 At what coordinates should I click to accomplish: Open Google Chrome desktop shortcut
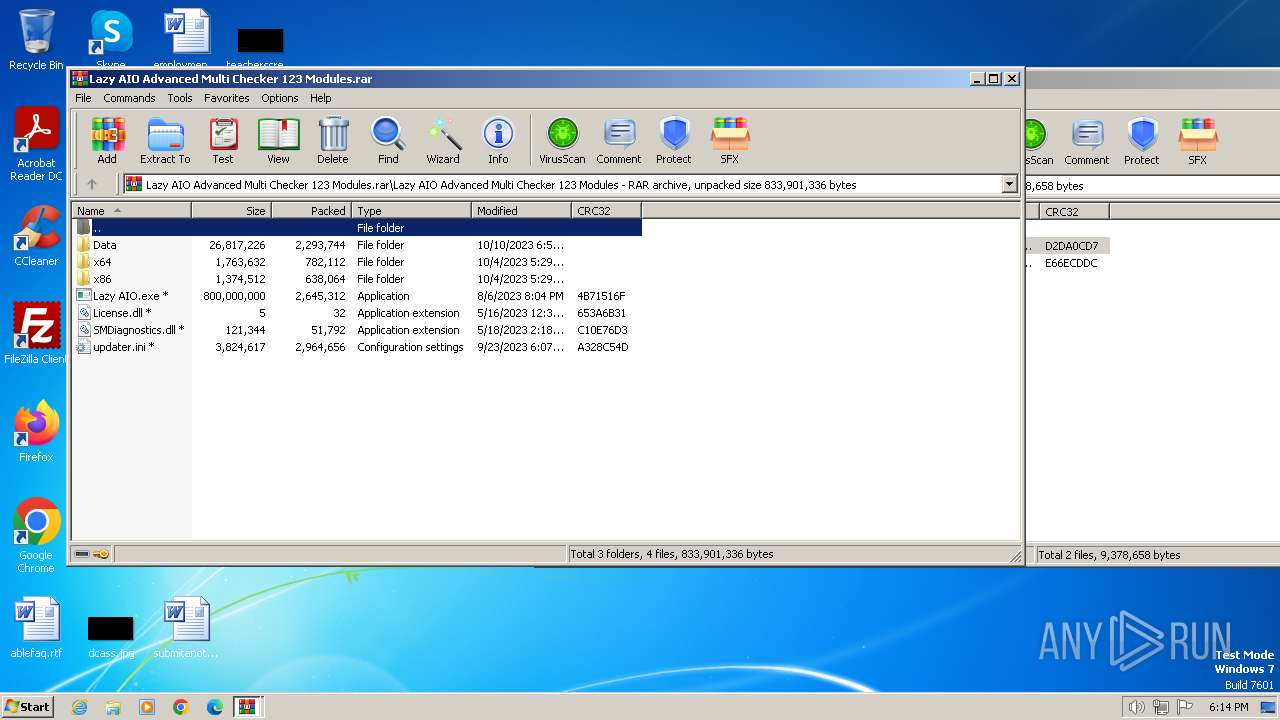tap(36, 536)
